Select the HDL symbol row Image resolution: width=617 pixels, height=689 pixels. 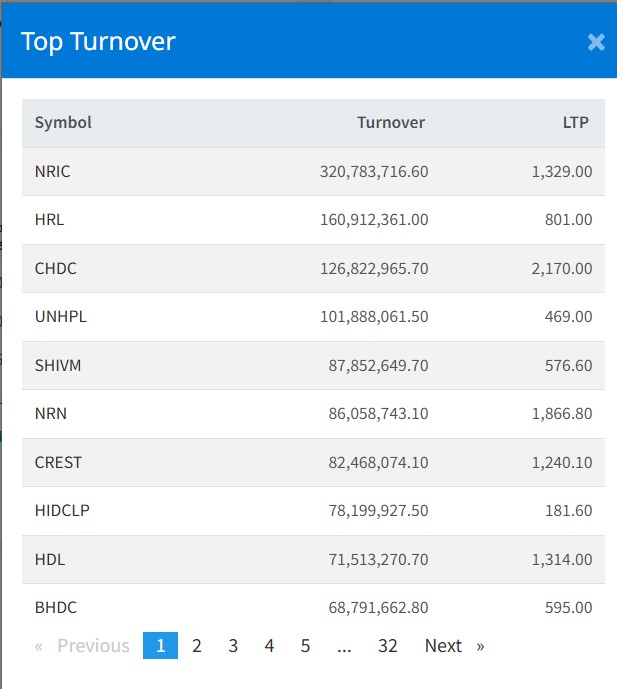50,560
